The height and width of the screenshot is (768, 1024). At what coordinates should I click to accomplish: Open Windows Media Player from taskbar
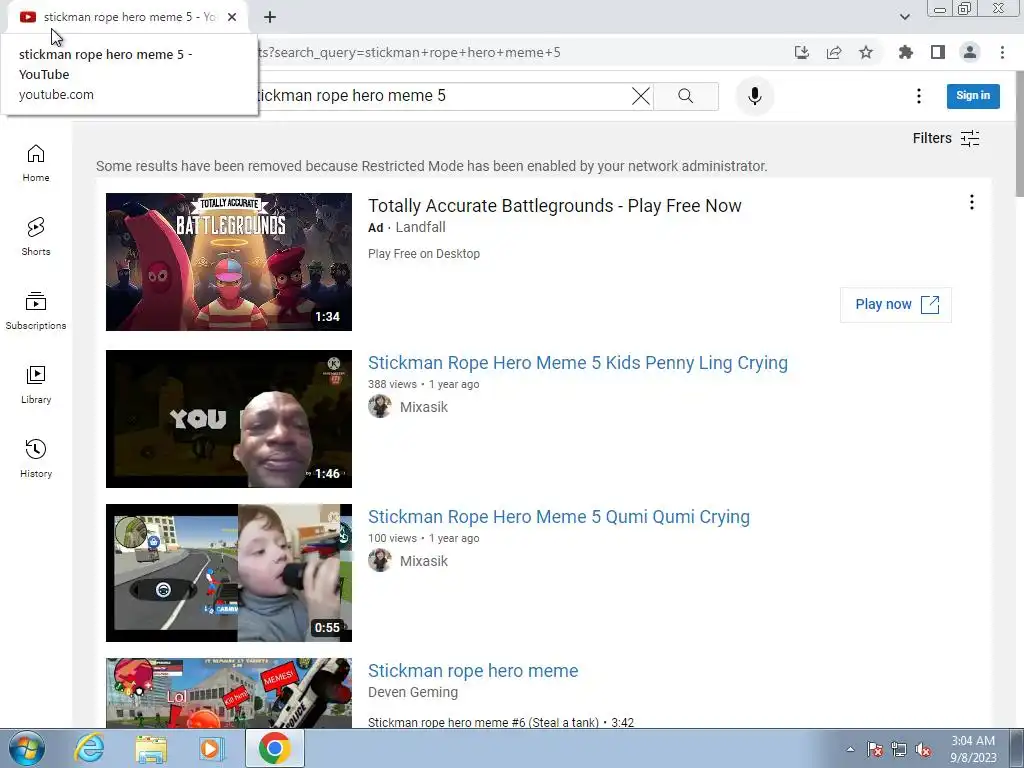coord(211,748)
